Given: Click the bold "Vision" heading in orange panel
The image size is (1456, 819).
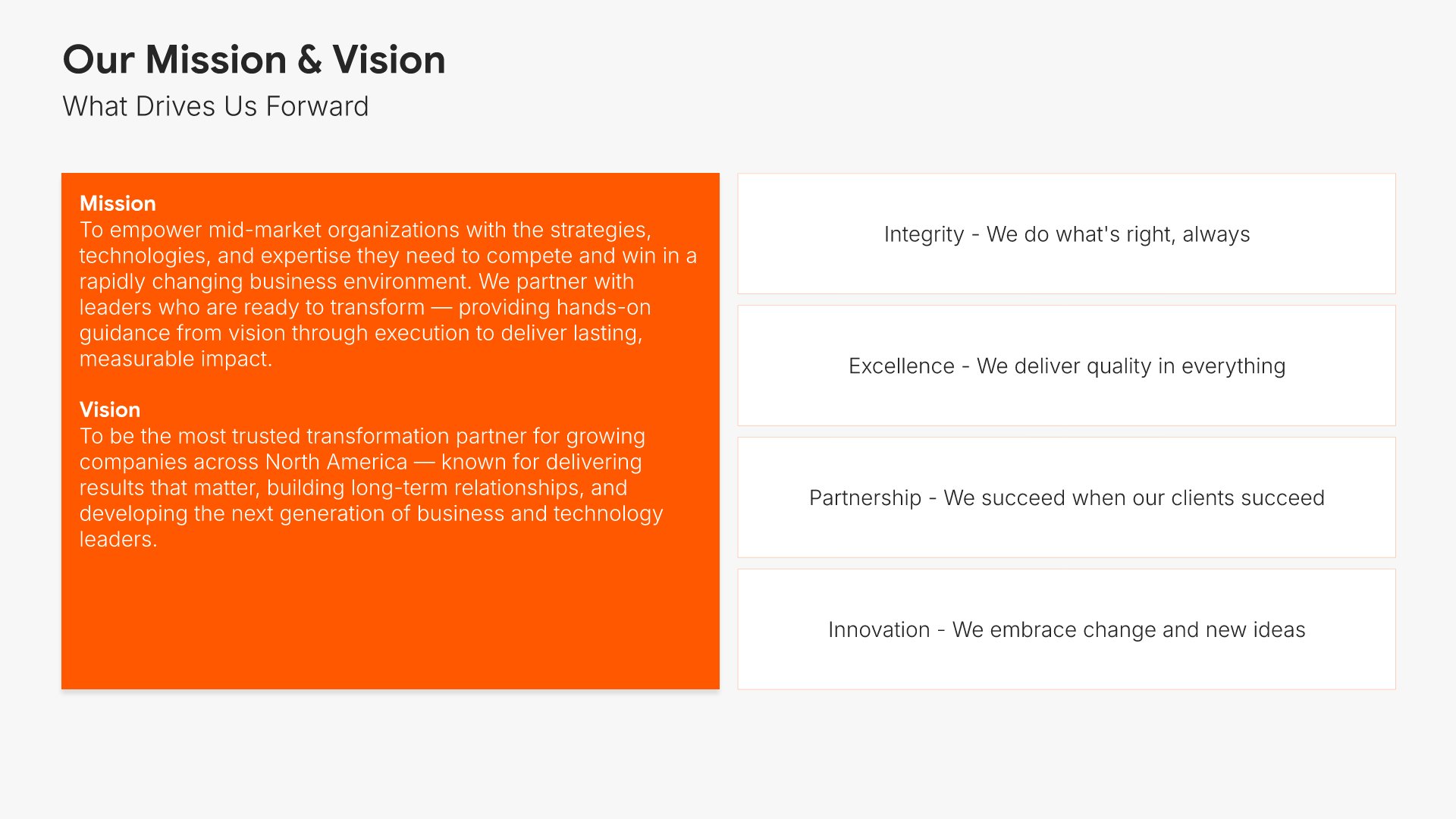Looking at the screenshot, I should [x=110, y=409].
